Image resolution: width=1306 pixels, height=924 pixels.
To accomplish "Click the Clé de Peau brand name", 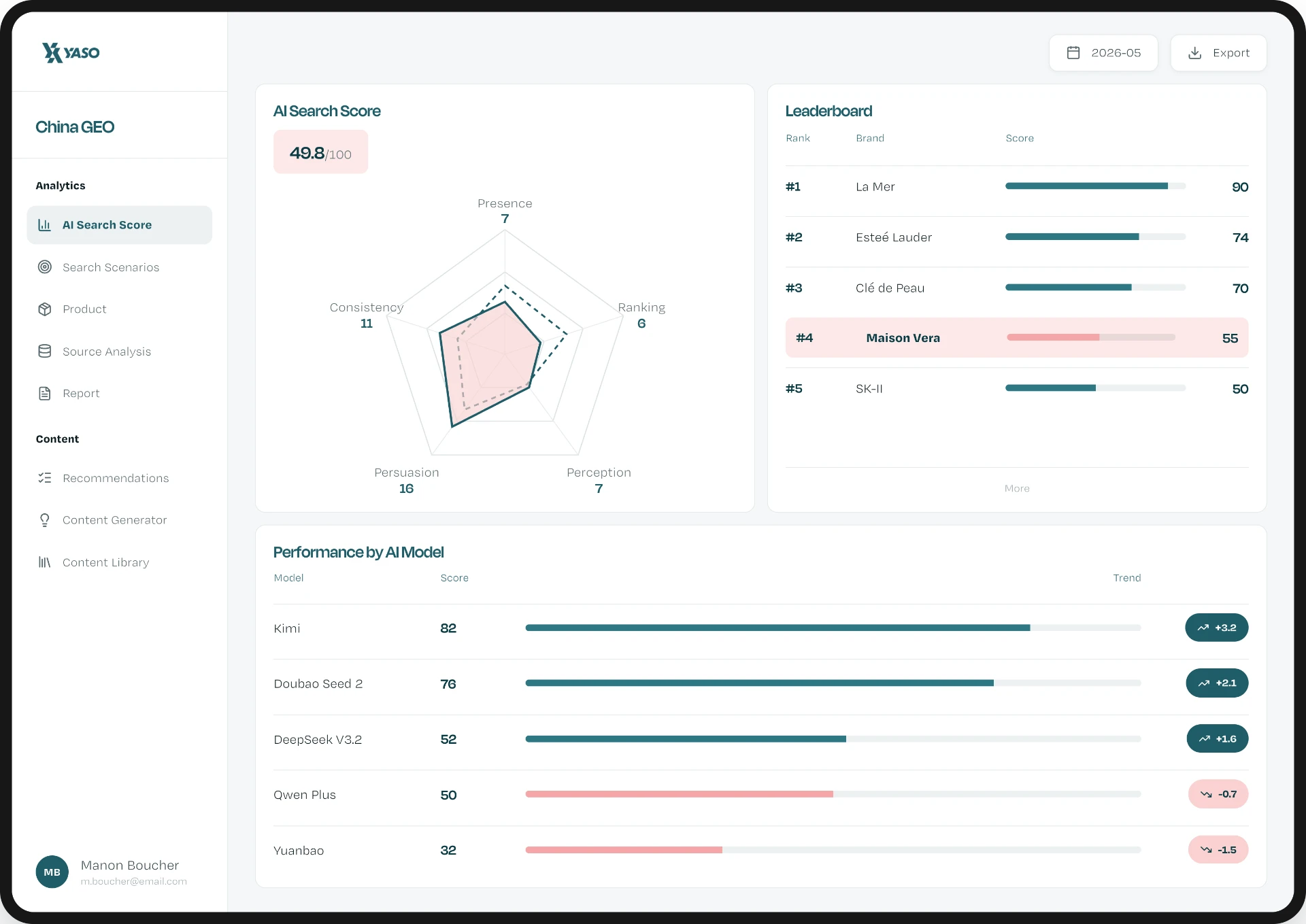I will click(x=890, y=288).
